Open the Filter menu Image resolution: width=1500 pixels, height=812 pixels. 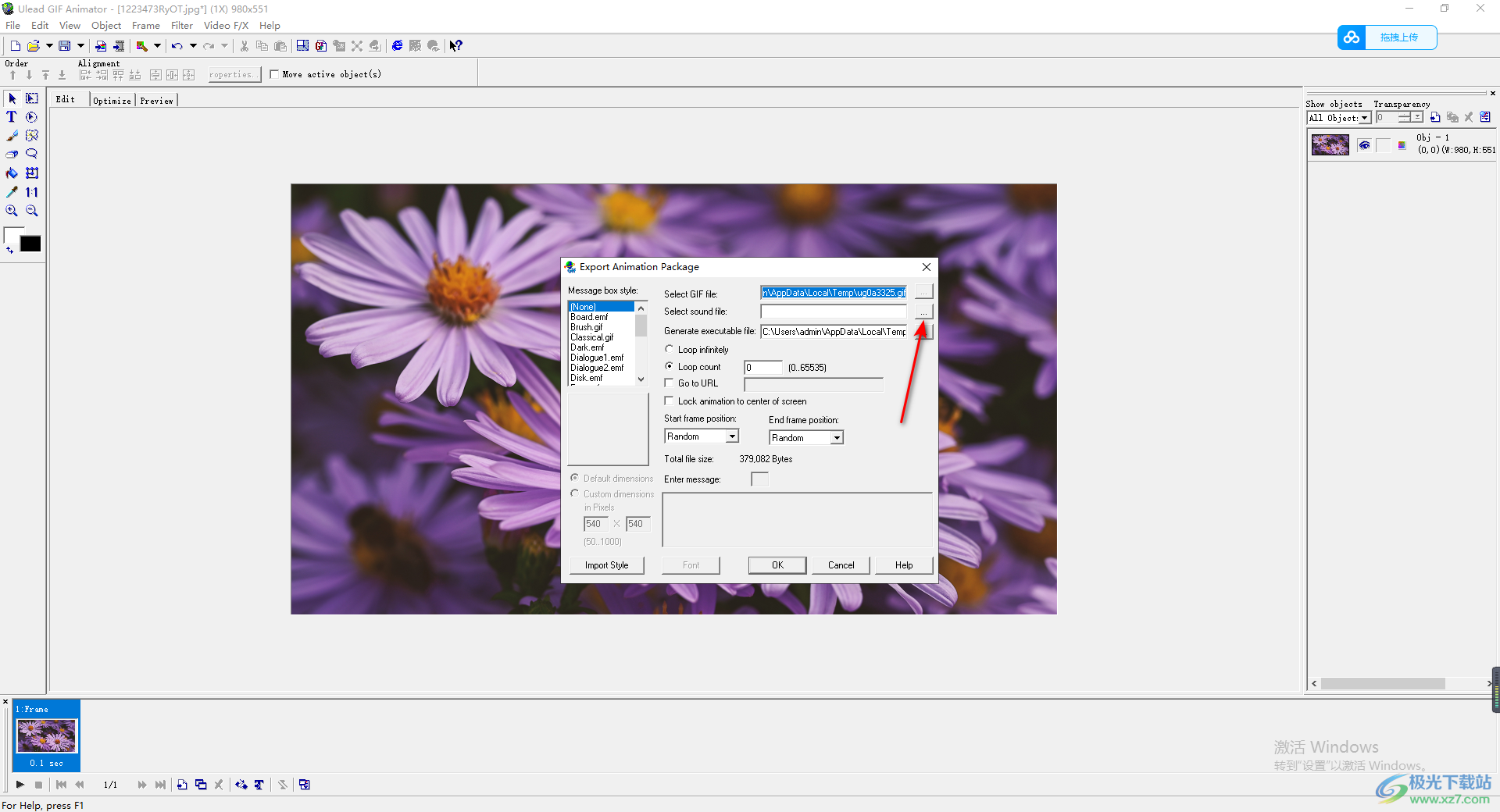(x=181, y=26)
